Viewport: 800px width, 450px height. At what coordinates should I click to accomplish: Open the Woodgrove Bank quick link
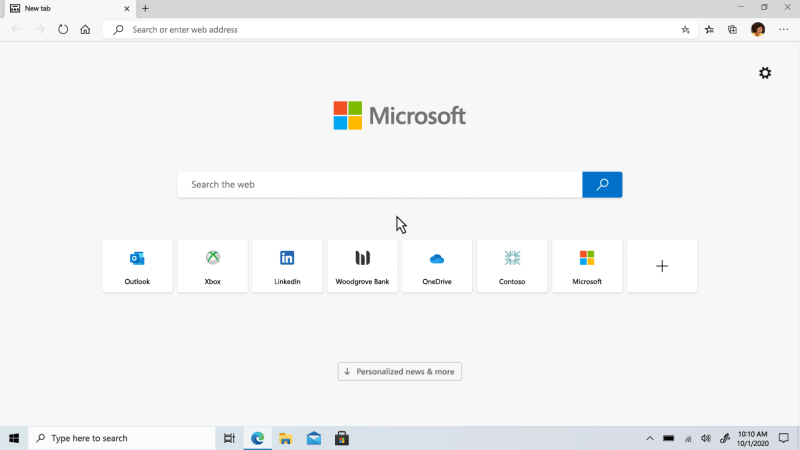click(x=362, y=266)
